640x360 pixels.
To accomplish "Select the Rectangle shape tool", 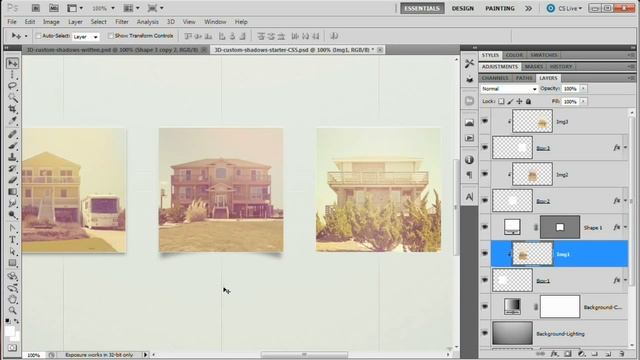I will (13, 263).
